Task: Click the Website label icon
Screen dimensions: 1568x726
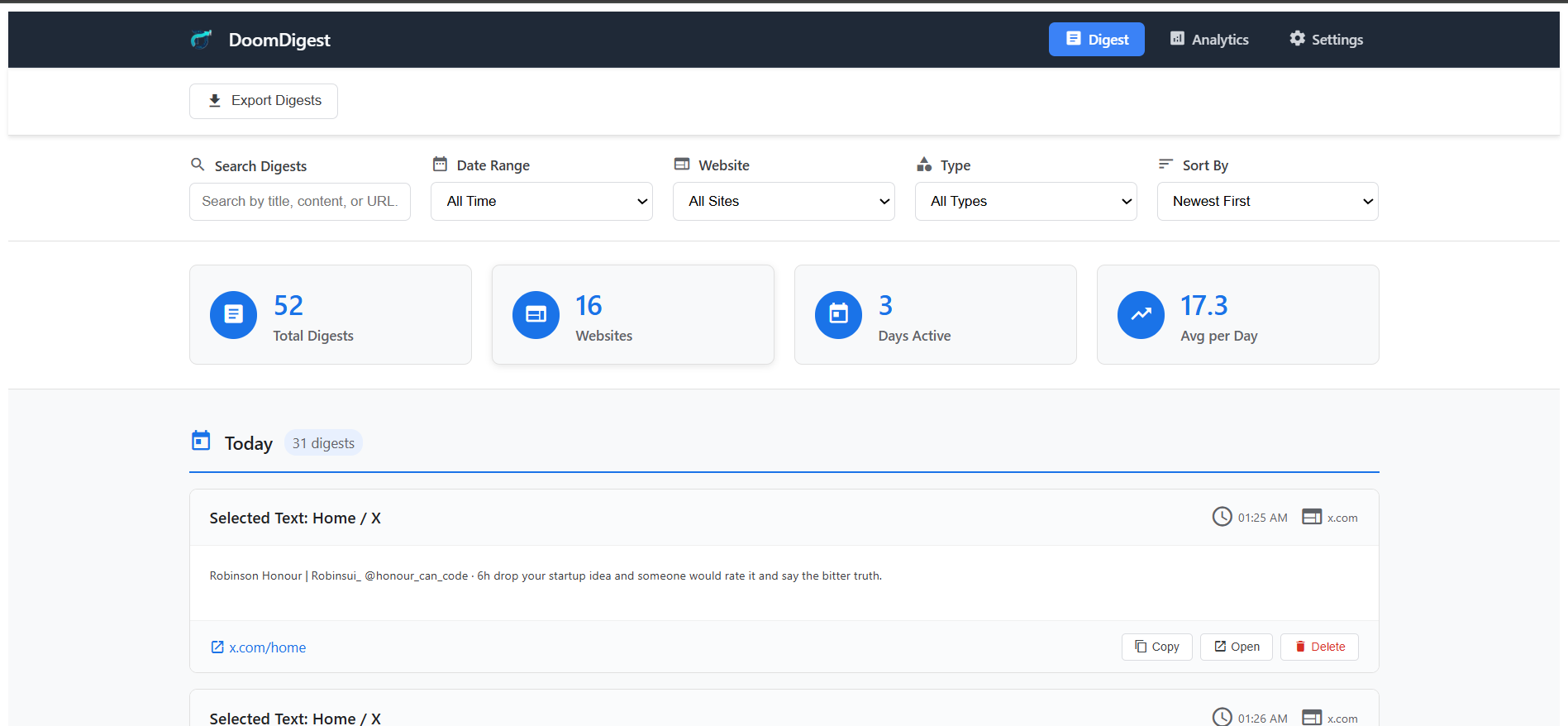Action: pos(682,165)
